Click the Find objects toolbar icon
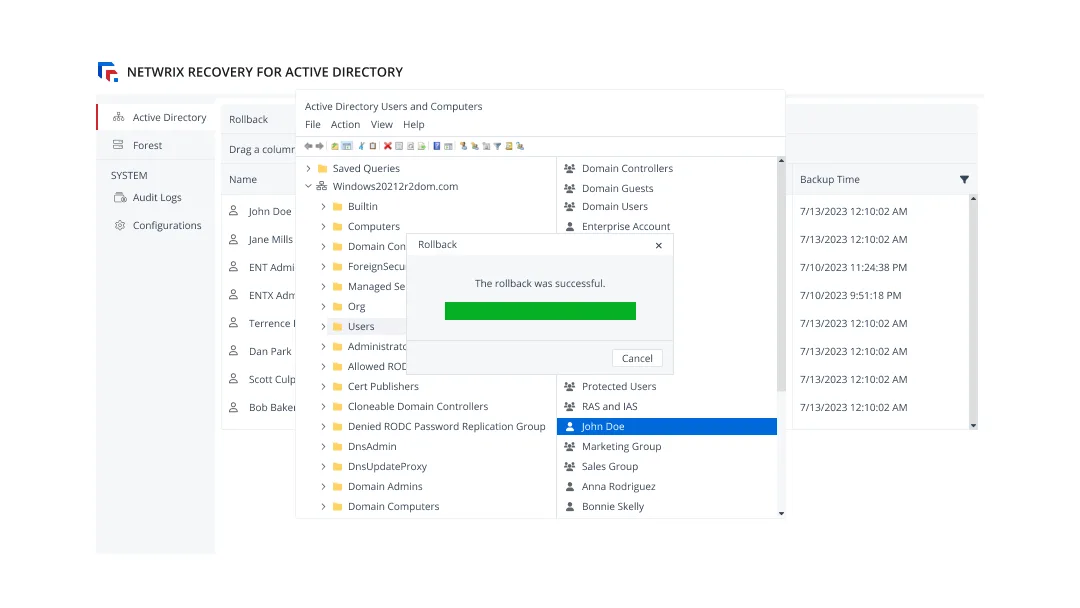The width and height of the screenshot is (1080, 608). 509,146
